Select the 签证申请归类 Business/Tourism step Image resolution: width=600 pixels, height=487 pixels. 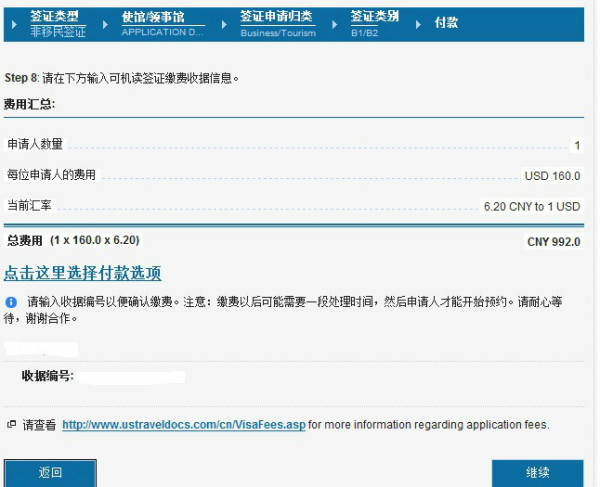tap(277, 24)
